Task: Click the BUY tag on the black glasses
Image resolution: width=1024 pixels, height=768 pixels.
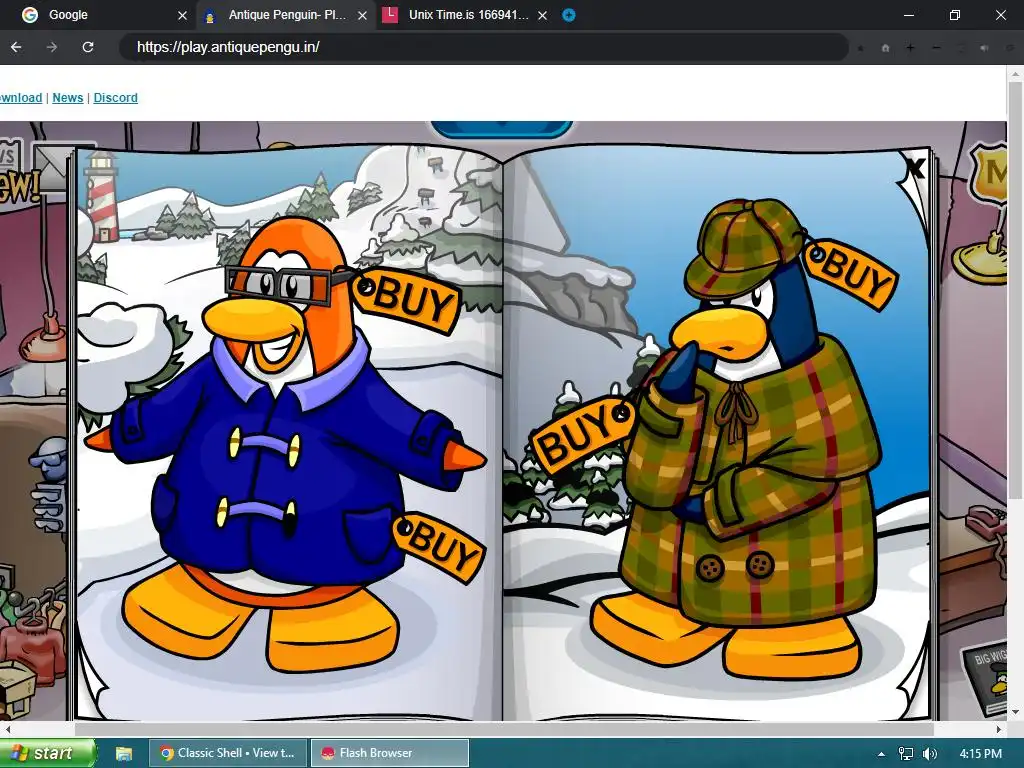Action: (x=406, y=300)
